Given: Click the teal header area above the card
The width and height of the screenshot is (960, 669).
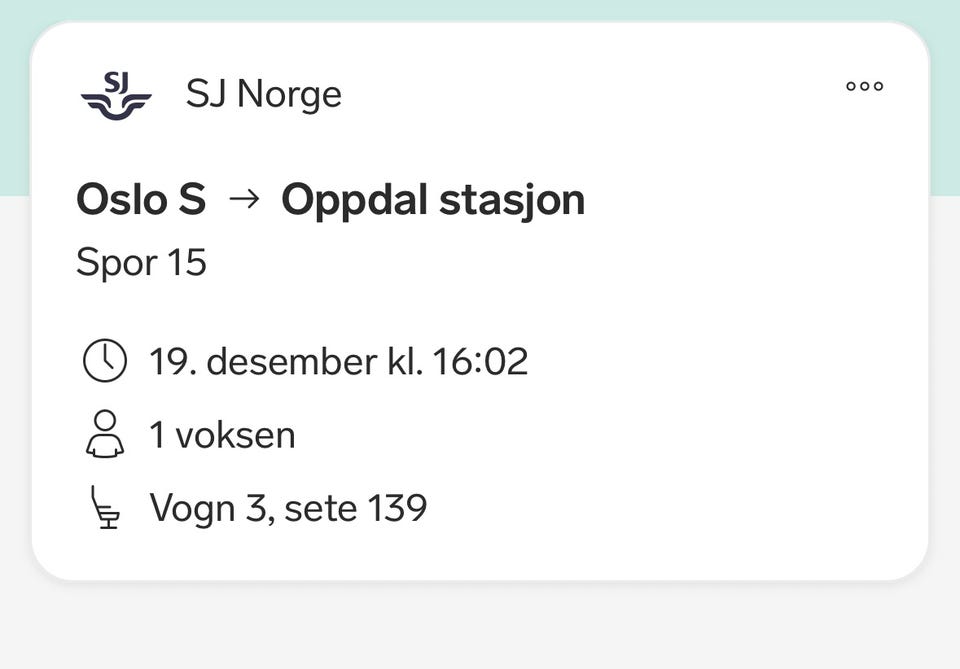Looking at the screenshot, I should [480, 9].
